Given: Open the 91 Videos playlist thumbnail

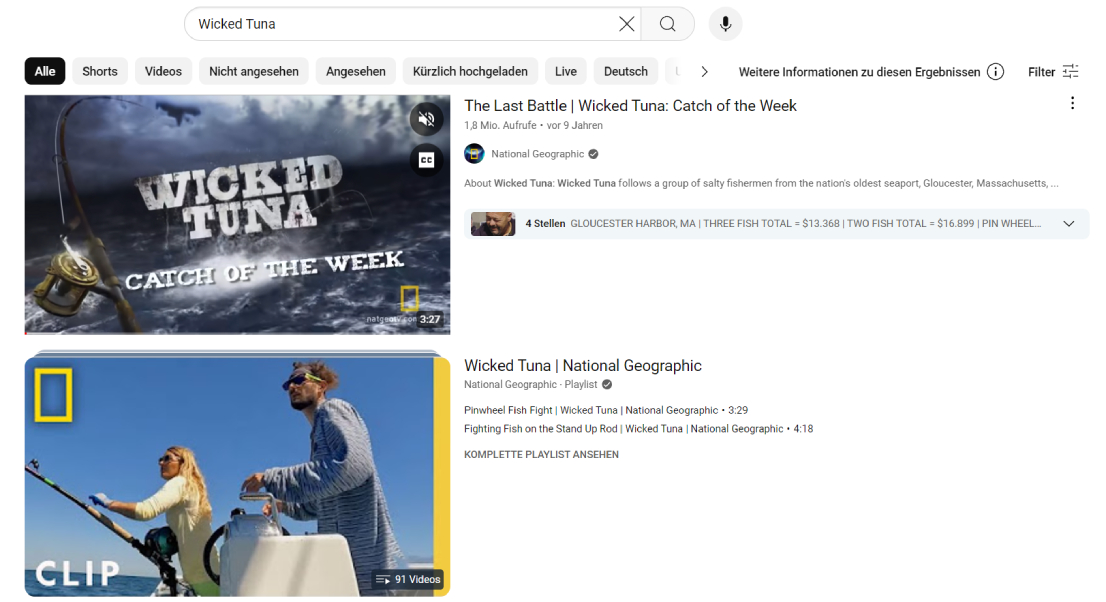Looking at the screenshot, I should point(237,476).
